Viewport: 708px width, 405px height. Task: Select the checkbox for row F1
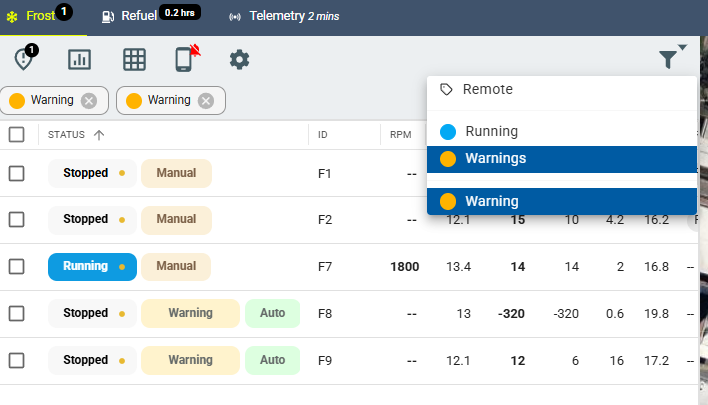click(x=16, y=173)
